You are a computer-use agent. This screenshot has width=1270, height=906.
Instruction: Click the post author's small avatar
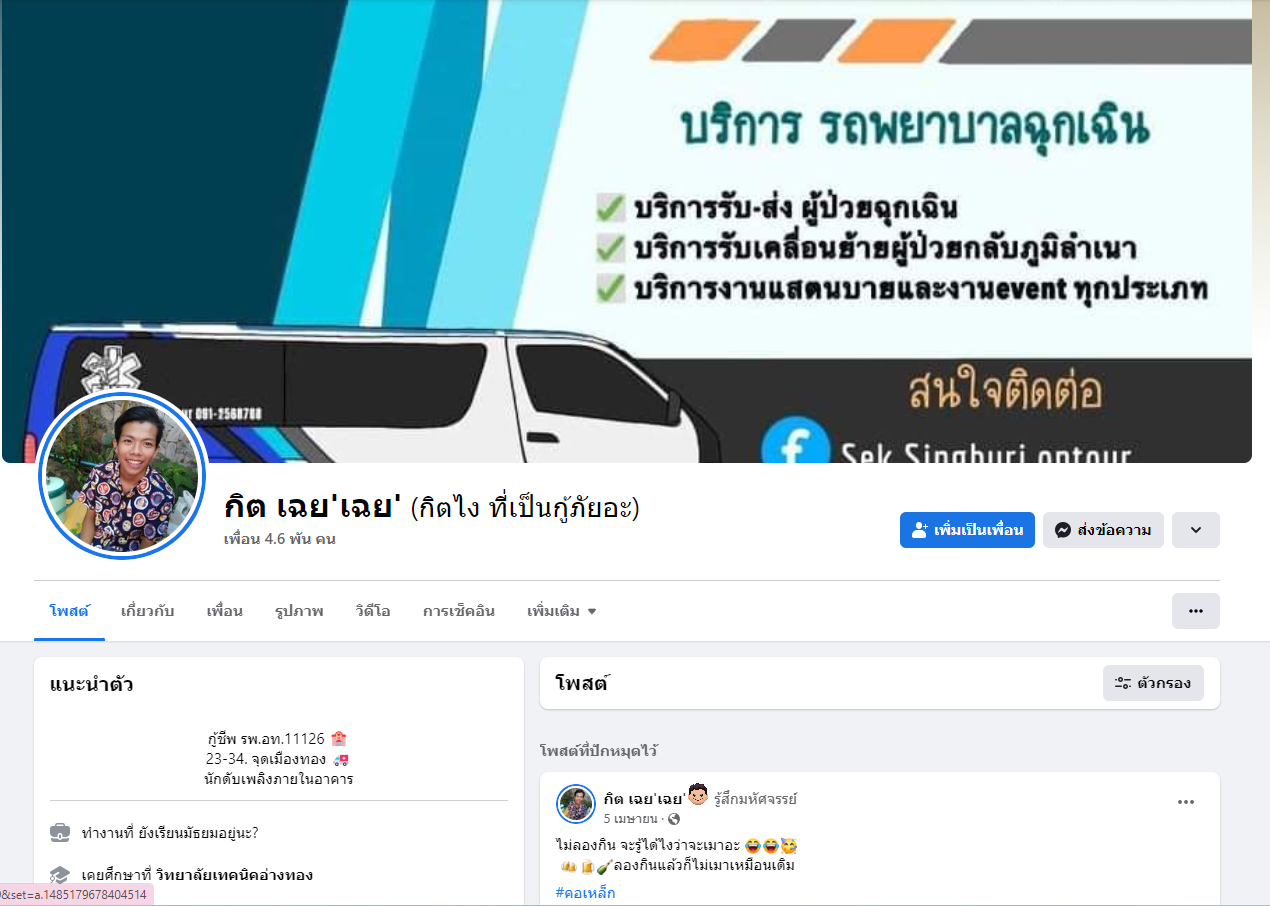[x=576, y=804]
